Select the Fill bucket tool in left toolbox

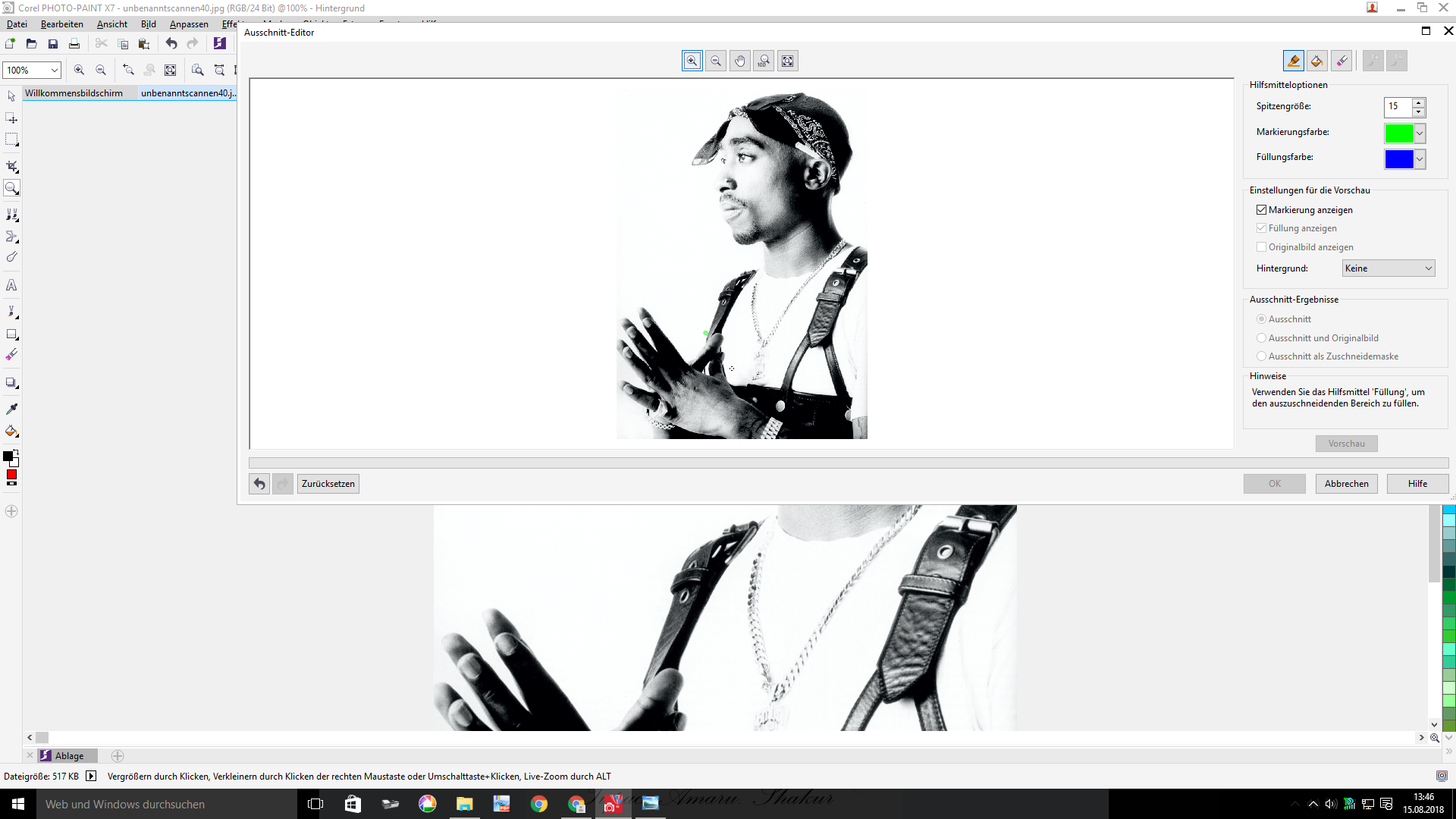click(x=11, y=431)
